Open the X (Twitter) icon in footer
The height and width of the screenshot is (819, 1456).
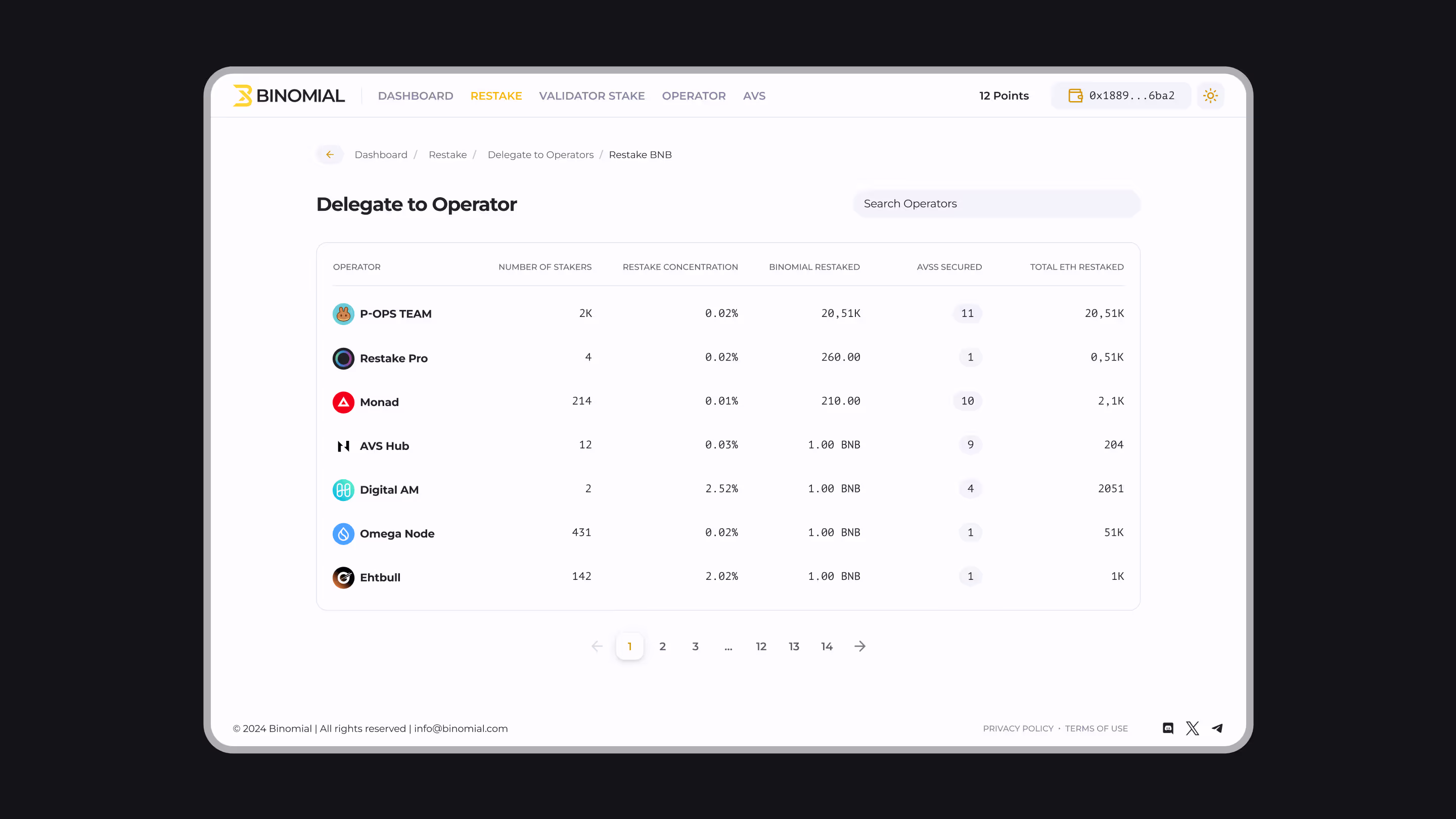pos(1193,728)
